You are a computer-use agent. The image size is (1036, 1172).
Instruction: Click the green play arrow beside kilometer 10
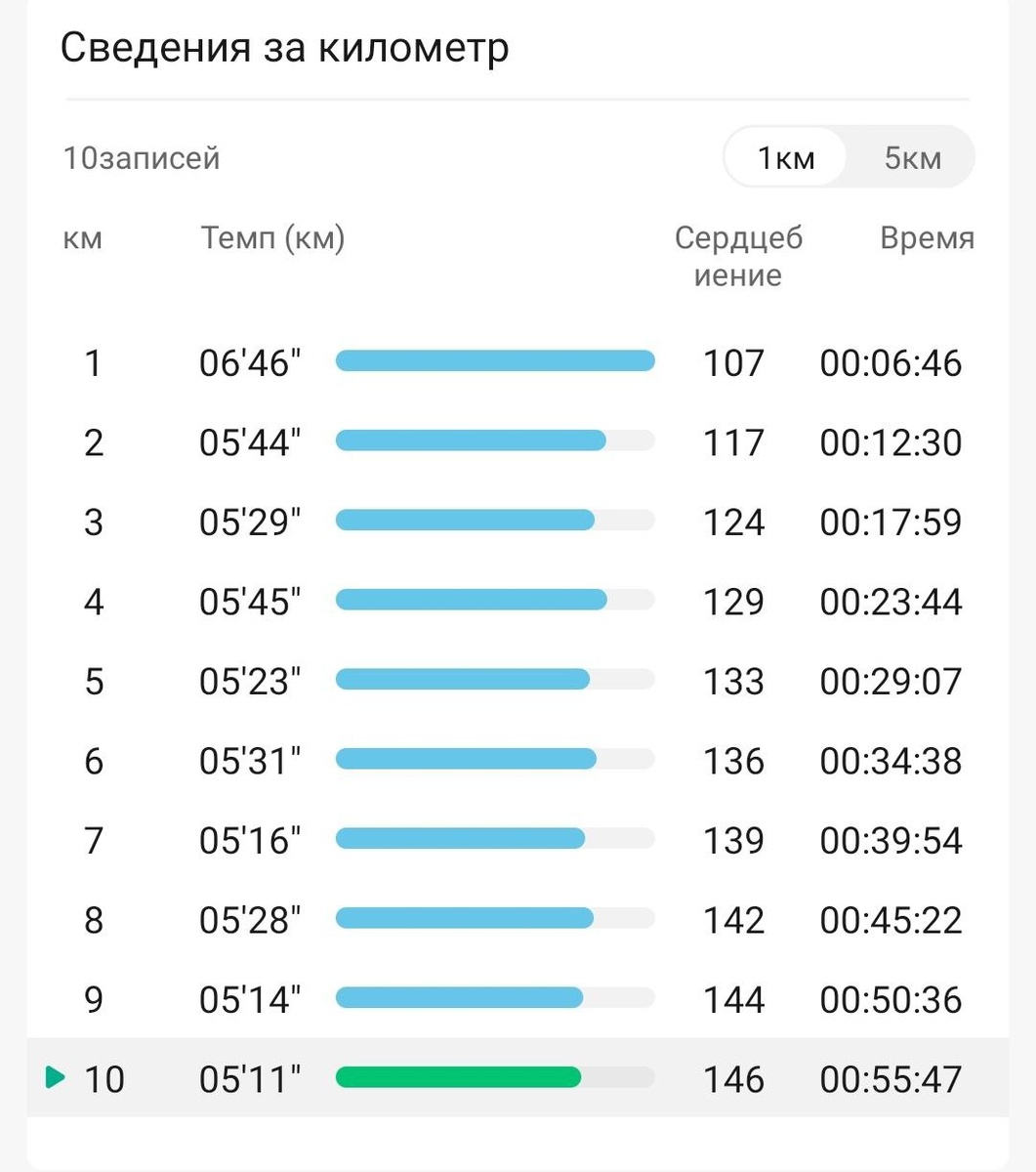tap(56, 1077)
